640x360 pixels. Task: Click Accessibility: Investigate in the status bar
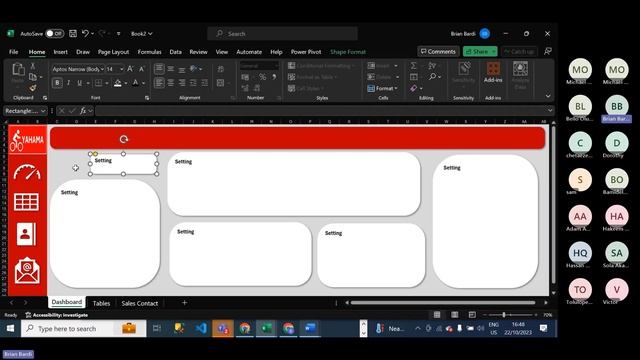(56, 315)
